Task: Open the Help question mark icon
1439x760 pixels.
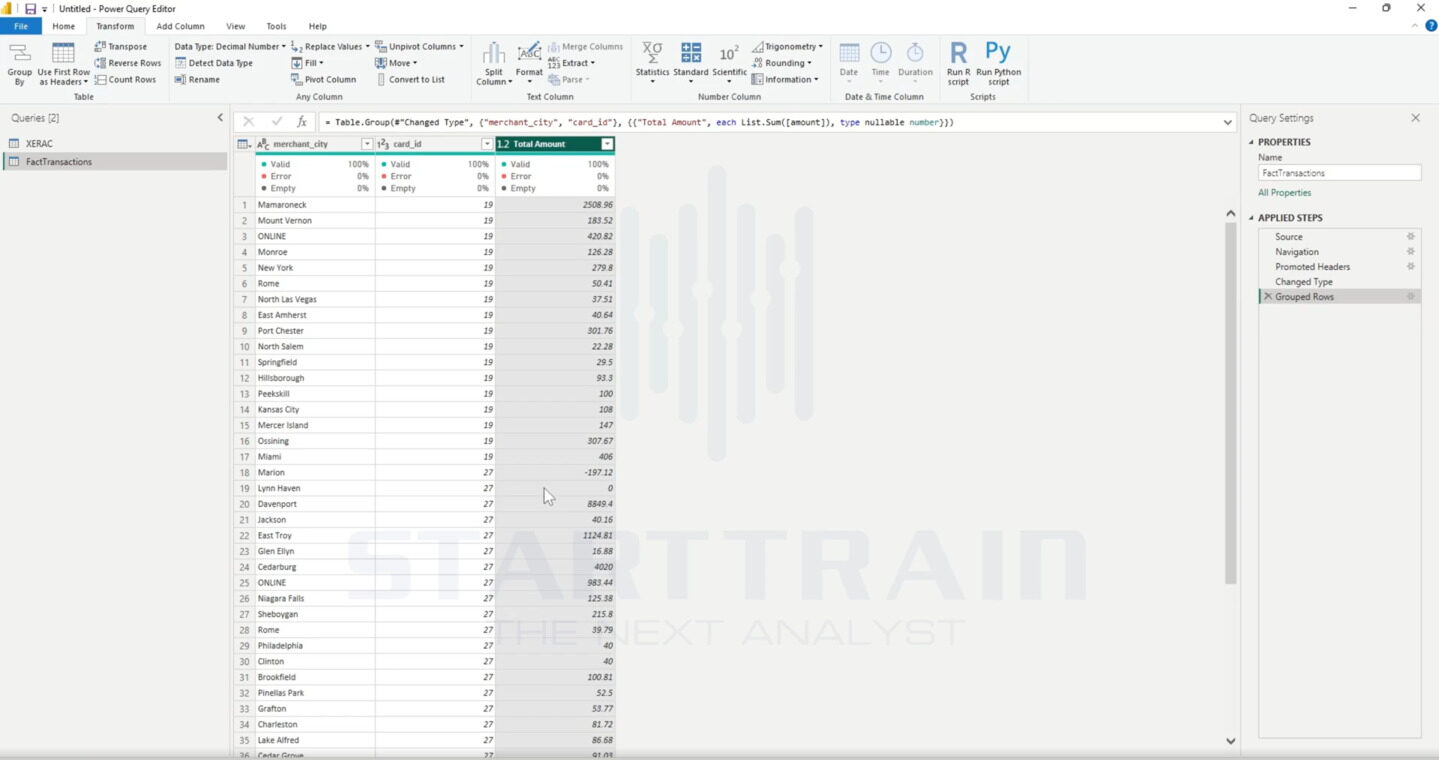Action: (1429, 26)
